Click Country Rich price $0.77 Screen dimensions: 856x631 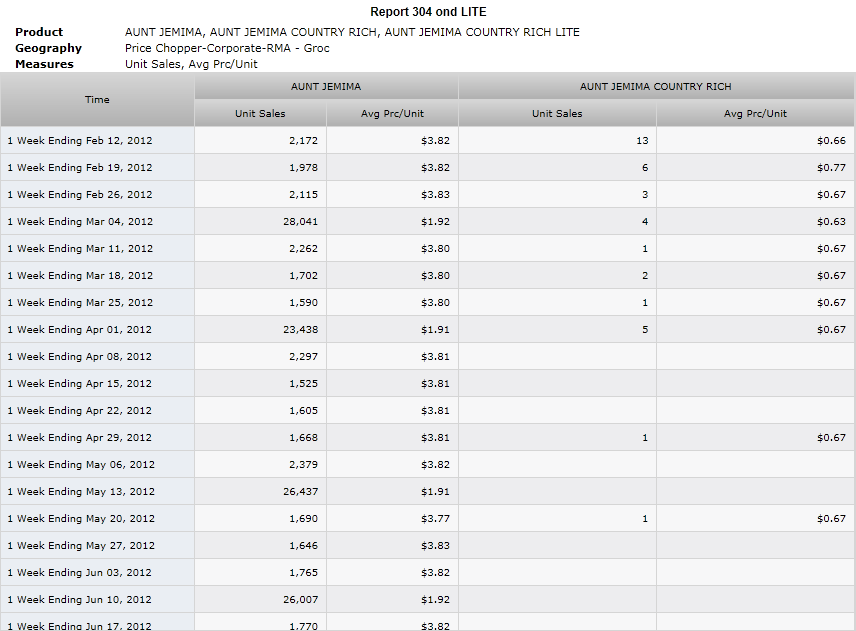tap(831, 168)
